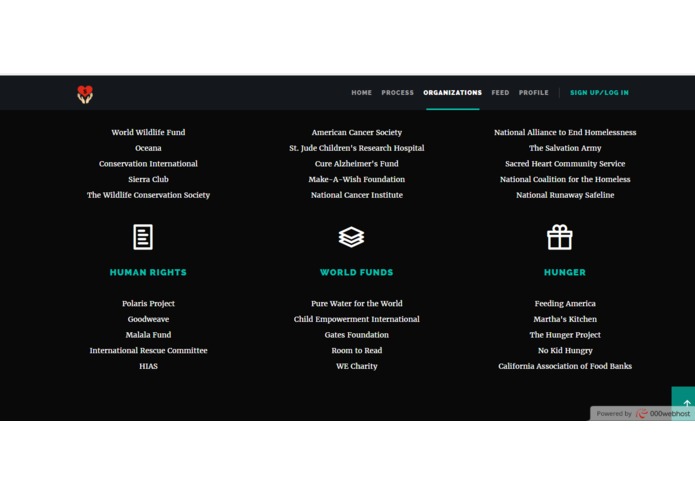Open St. Jude Children's Research Hospital link
This screenshot has width=695, height=494.
(357, 148)
